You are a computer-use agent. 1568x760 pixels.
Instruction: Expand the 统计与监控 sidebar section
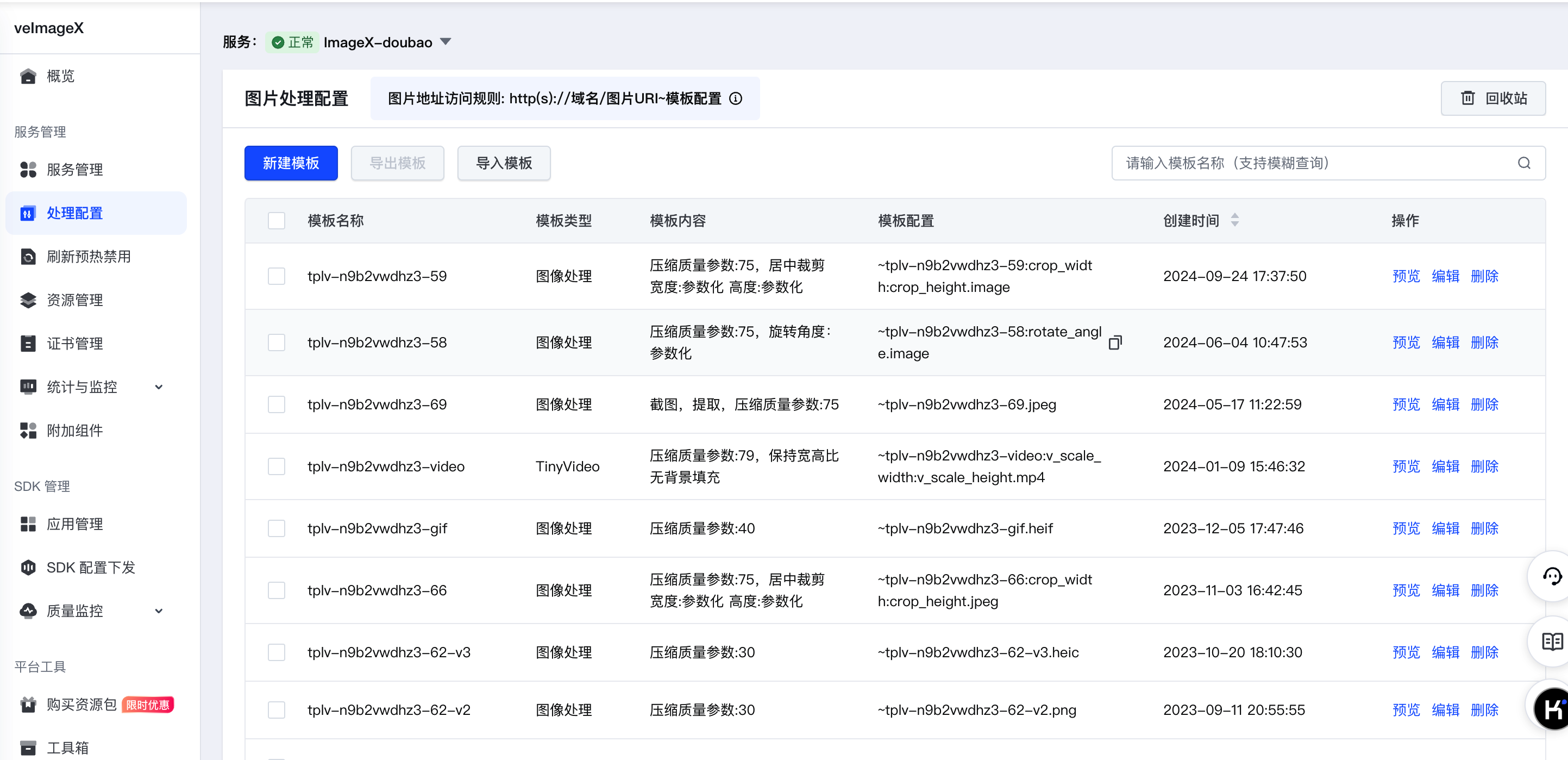coord(159,387)
